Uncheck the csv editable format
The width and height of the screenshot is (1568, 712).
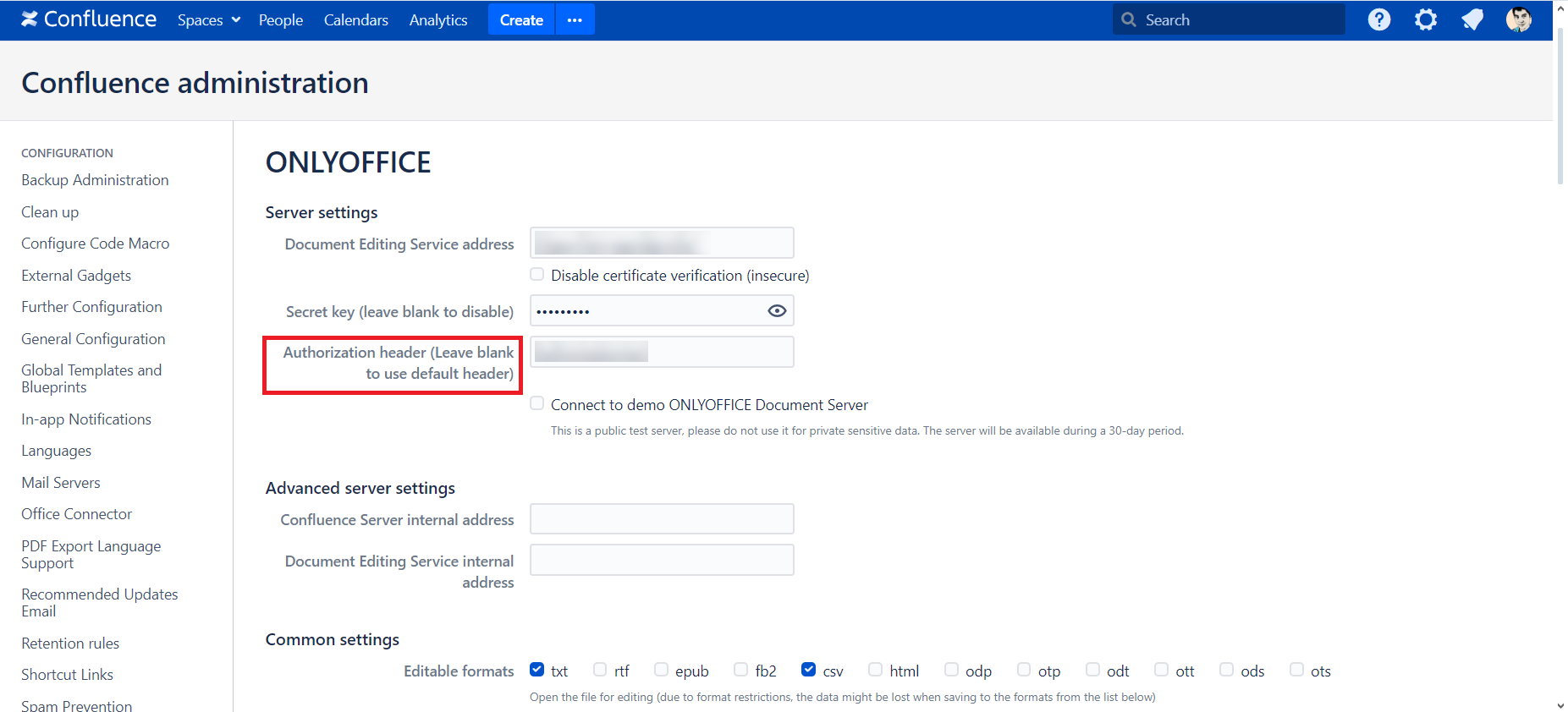[x=808, y=670]
